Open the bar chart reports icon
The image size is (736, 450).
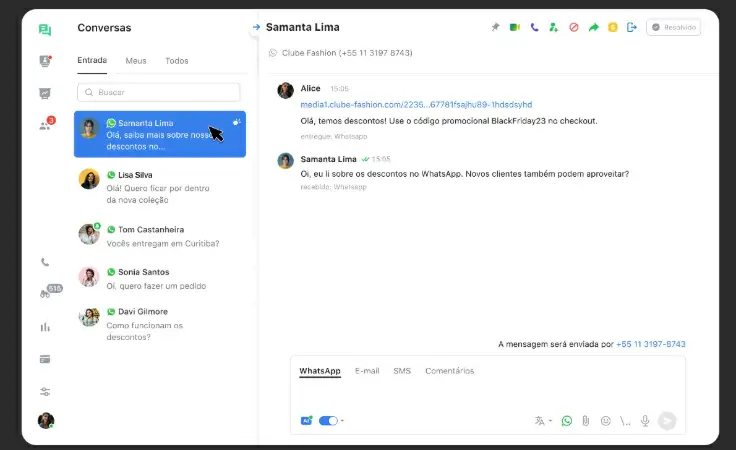[x=45, y=327]
